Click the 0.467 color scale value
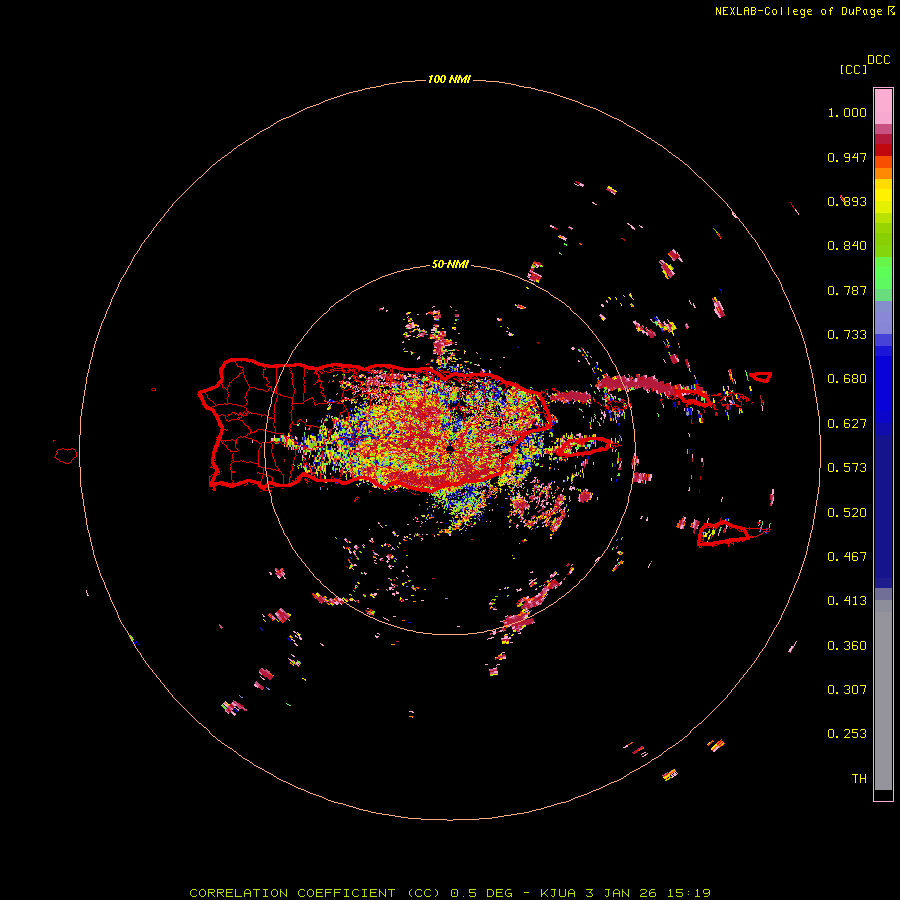The width and height of the screenshot is (900, 900). tap(847, 557)
